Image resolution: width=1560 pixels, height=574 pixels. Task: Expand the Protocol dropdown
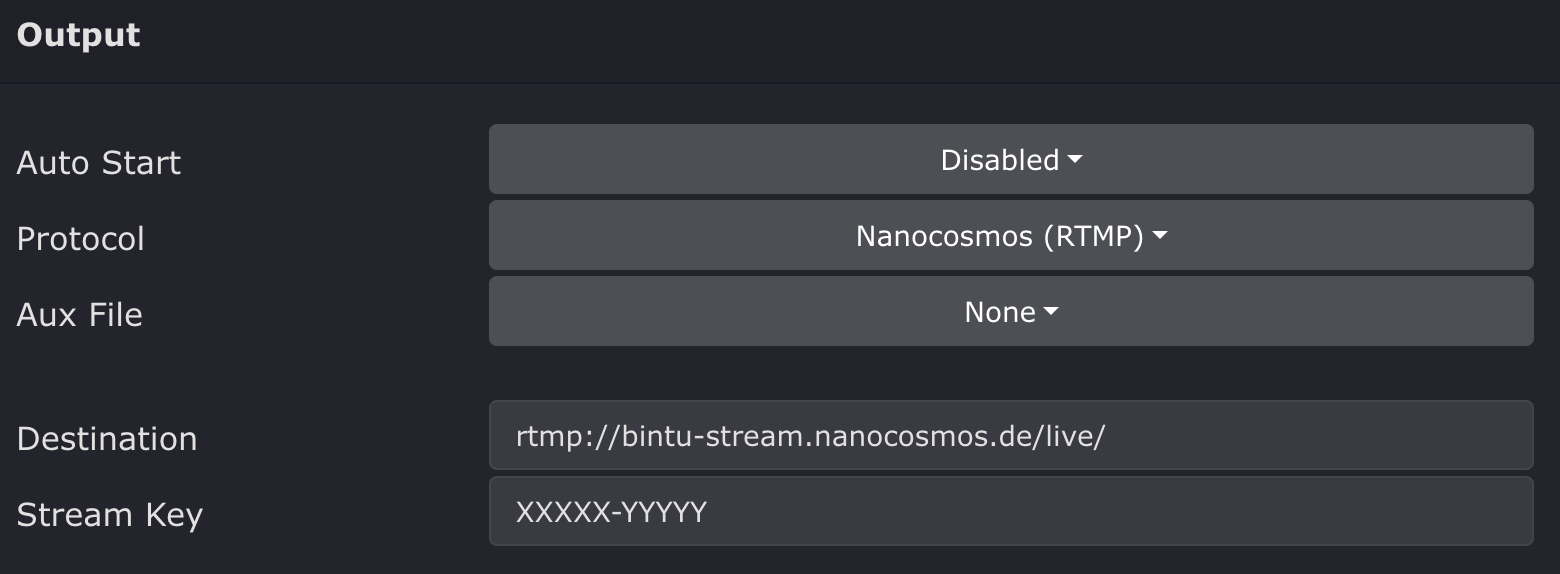click(x=1010, y=236)
